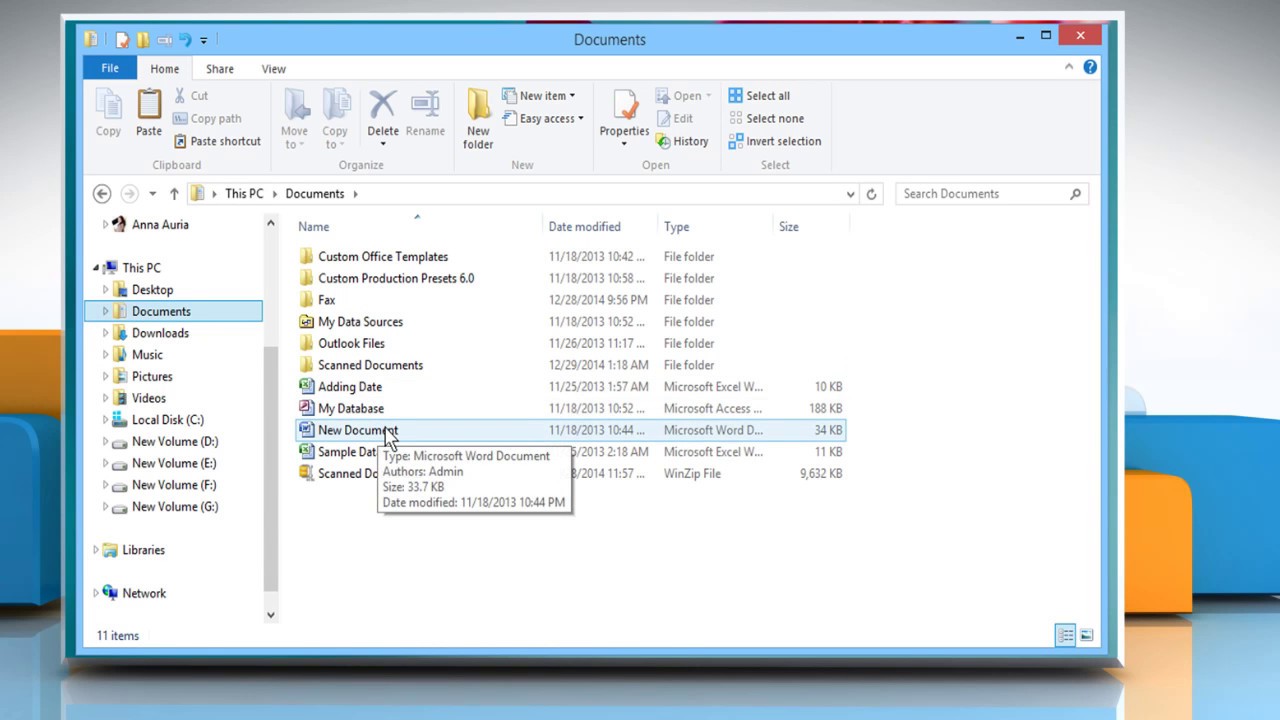Click Select all in ribbon
This screenshot has height=720, width=1280.
coord(759,96)
